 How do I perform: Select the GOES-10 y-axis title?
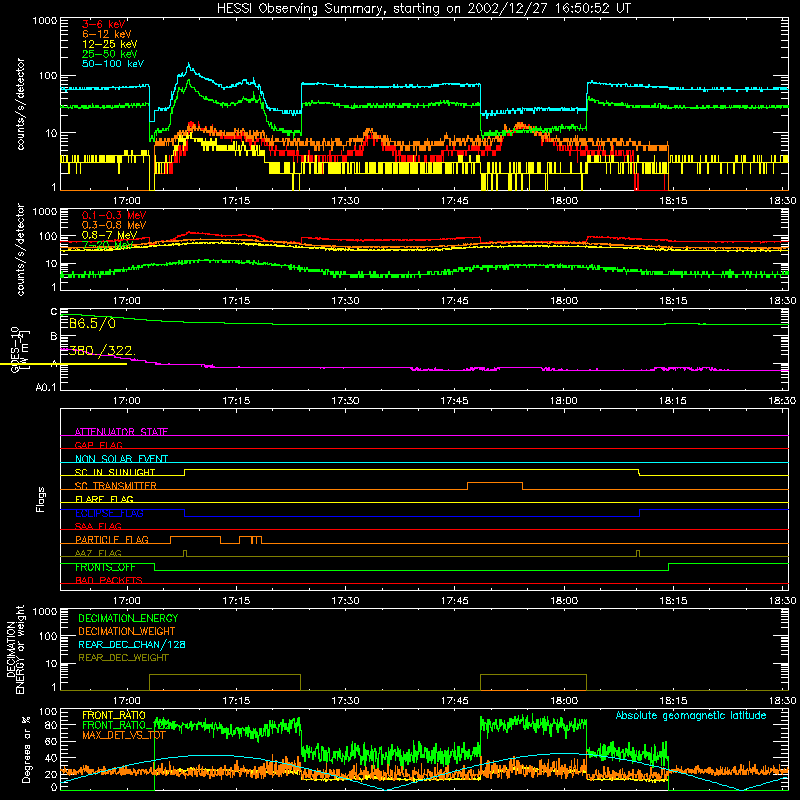point(19,351)
